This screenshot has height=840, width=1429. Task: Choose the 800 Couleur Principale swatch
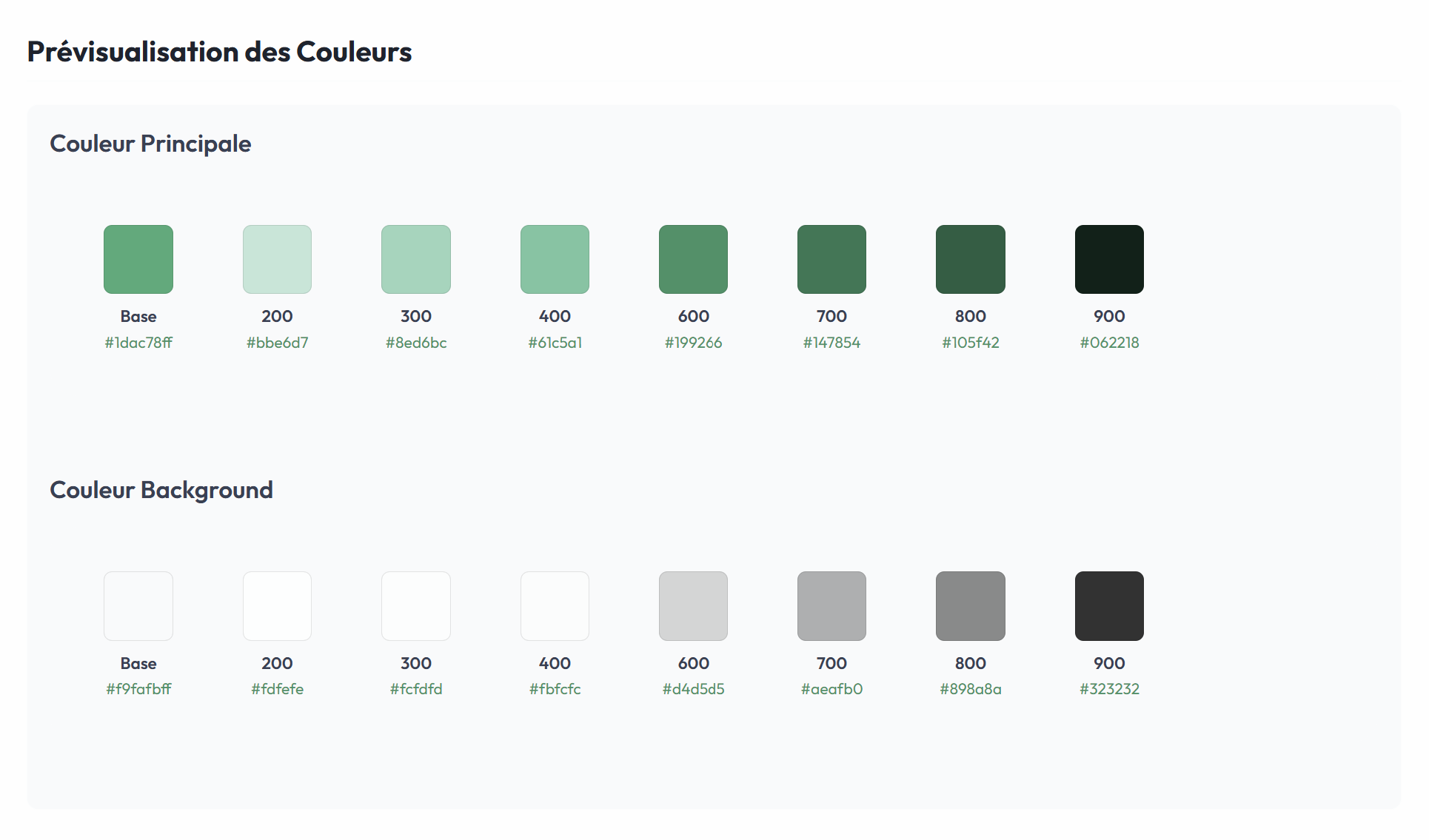click(x=970, y=259)
